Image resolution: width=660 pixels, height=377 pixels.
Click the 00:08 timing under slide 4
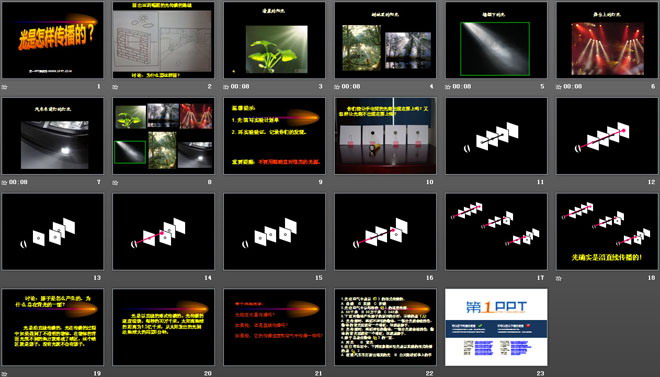pos(351,87)
